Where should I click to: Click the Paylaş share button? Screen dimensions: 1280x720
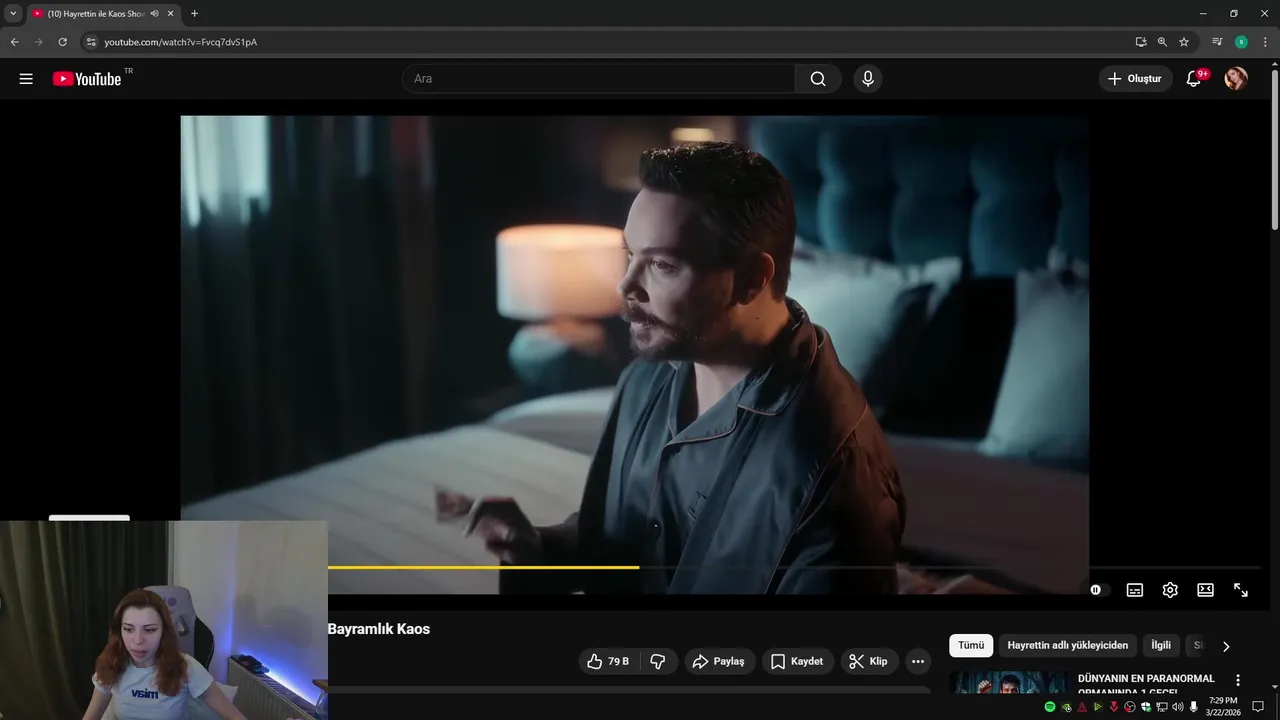pos(720,661)
